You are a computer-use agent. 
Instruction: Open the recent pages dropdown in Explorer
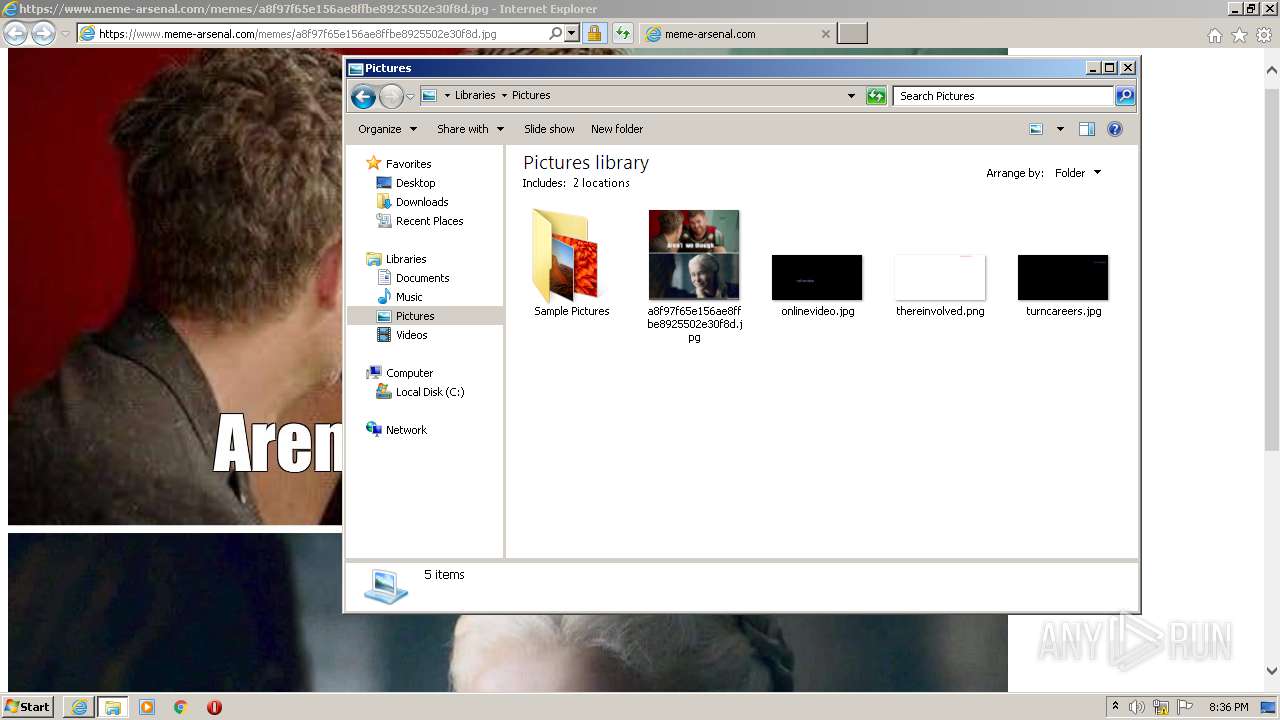pyautogui.click(x=410, y=97)
